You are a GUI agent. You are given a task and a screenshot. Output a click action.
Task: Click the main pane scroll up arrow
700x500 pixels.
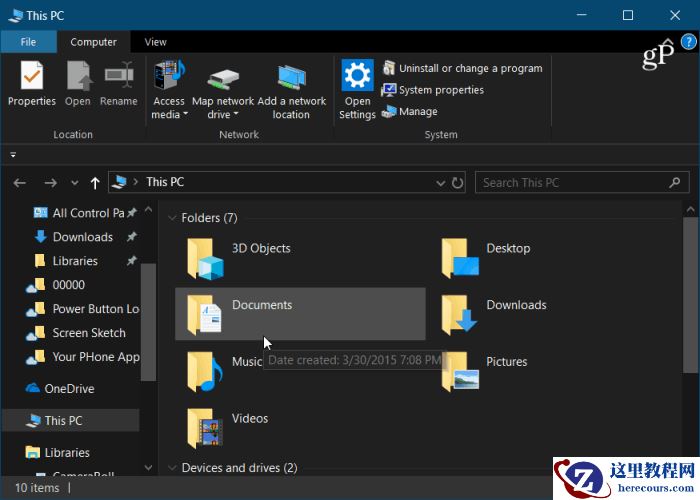(x=691, y=209)
